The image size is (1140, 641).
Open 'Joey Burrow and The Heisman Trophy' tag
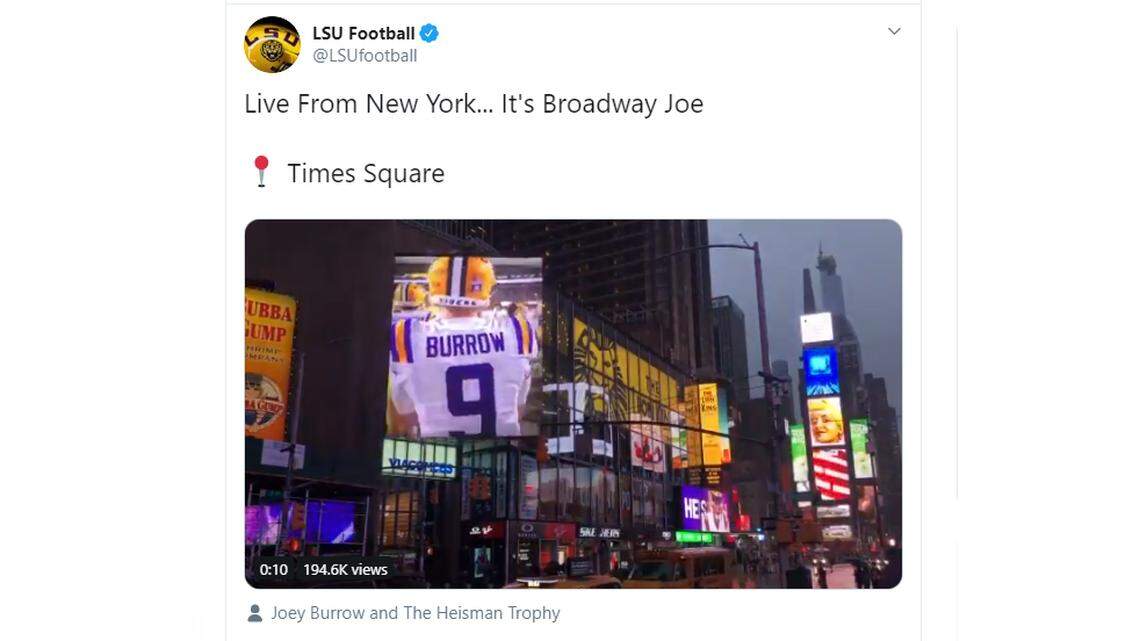tap(417, 612)
